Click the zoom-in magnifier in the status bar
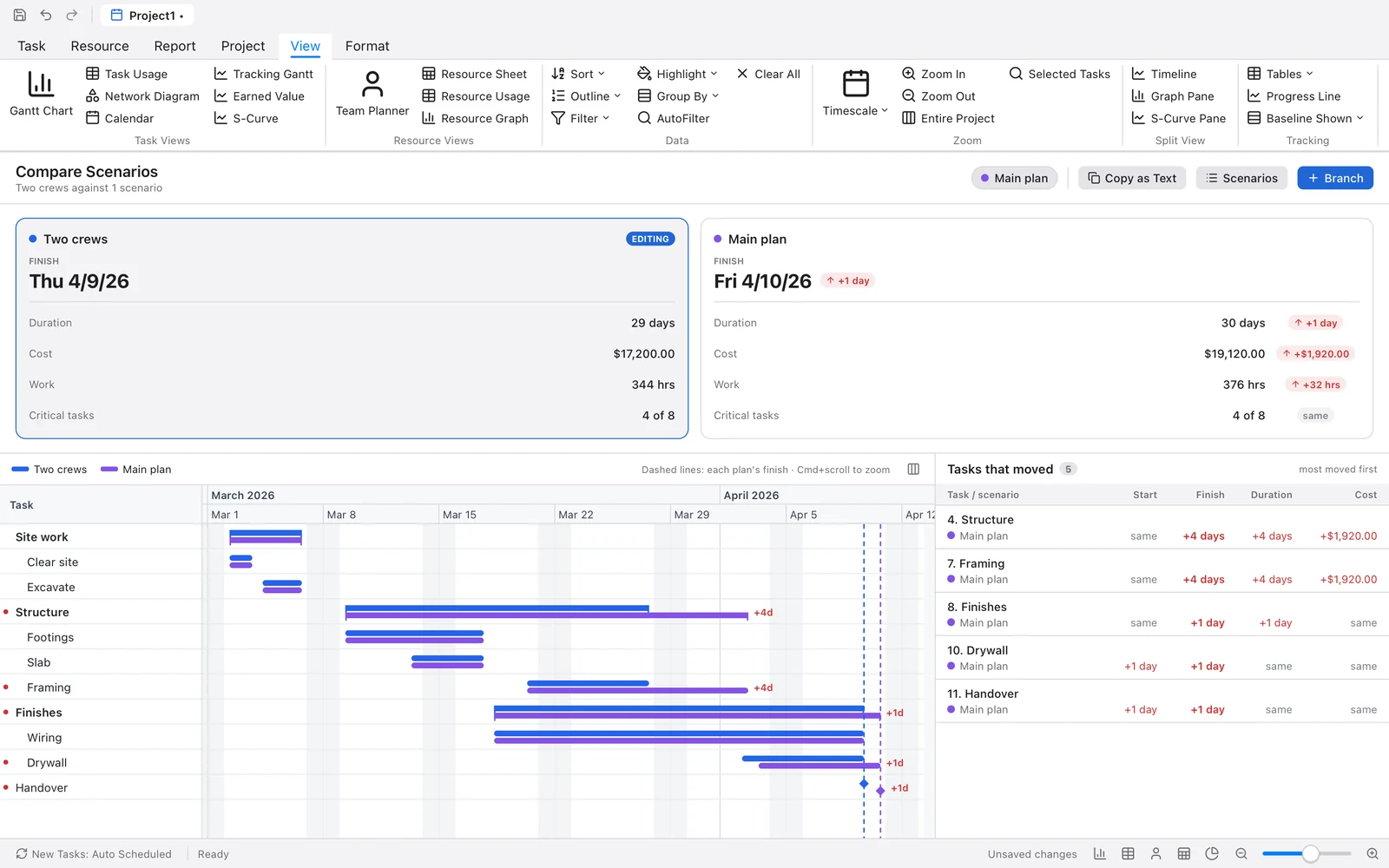This screenshot has width=1389, height=868. point(1373,854)
